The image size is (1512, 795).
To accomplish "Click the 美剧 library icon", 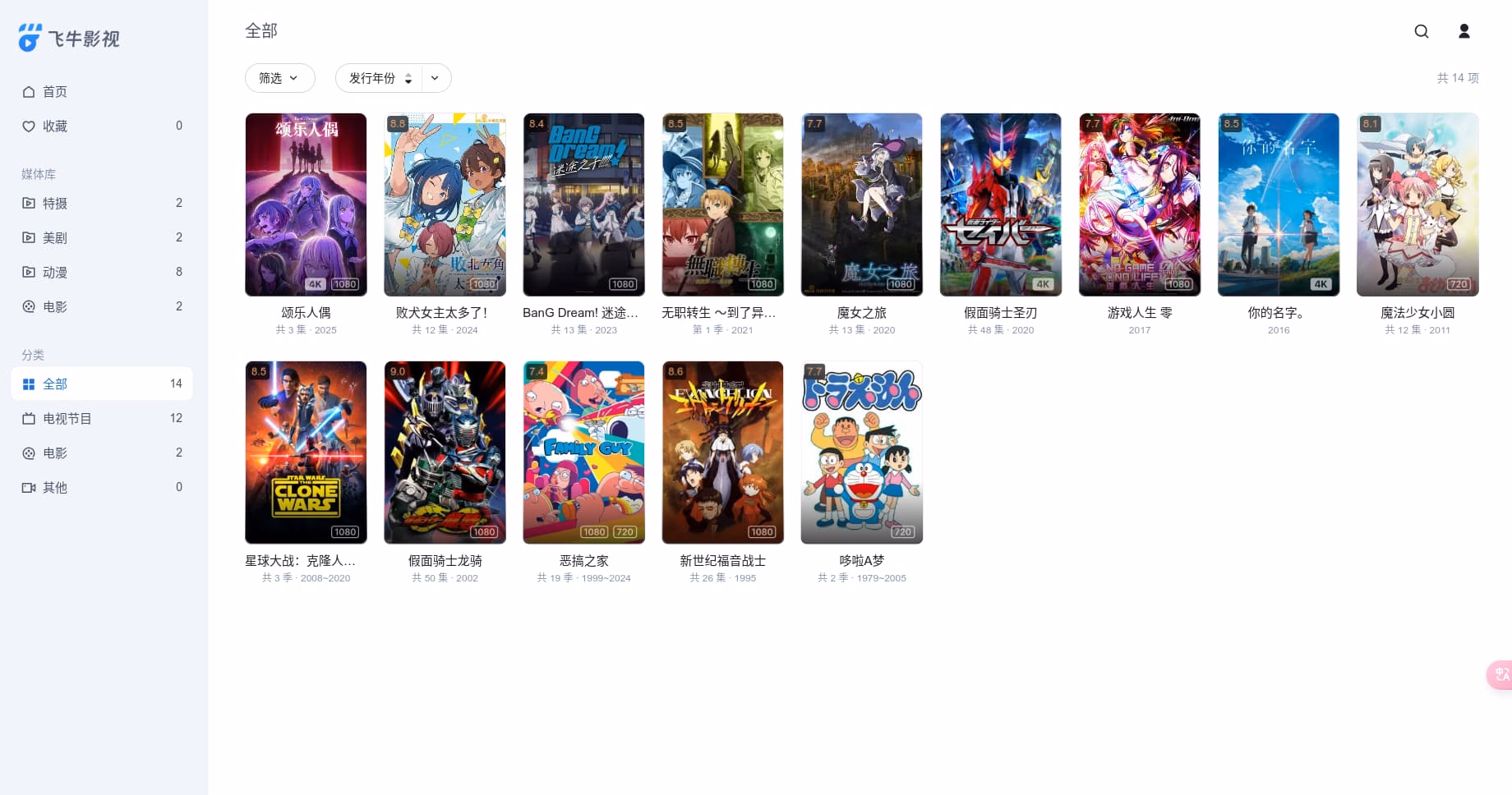I will click(29, 238).
